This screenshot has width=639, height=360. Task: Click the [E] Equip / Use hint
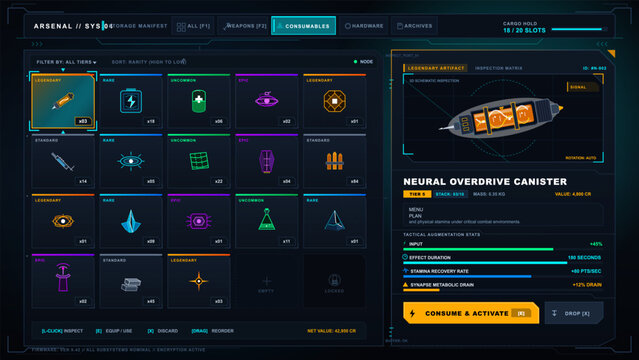pyautogui.click(x=114, y=331)
